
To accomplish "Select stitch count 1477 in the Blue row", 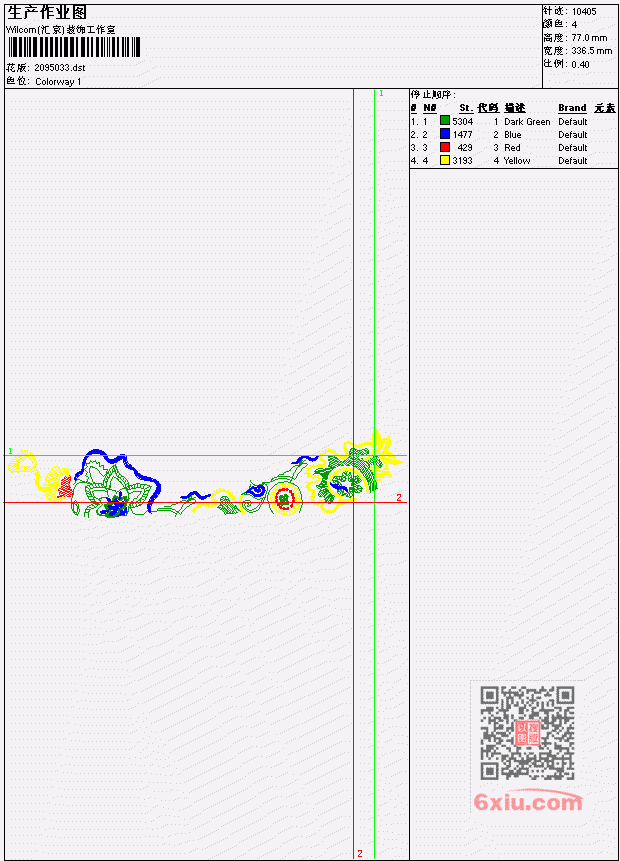I will (x=462, y=135).
